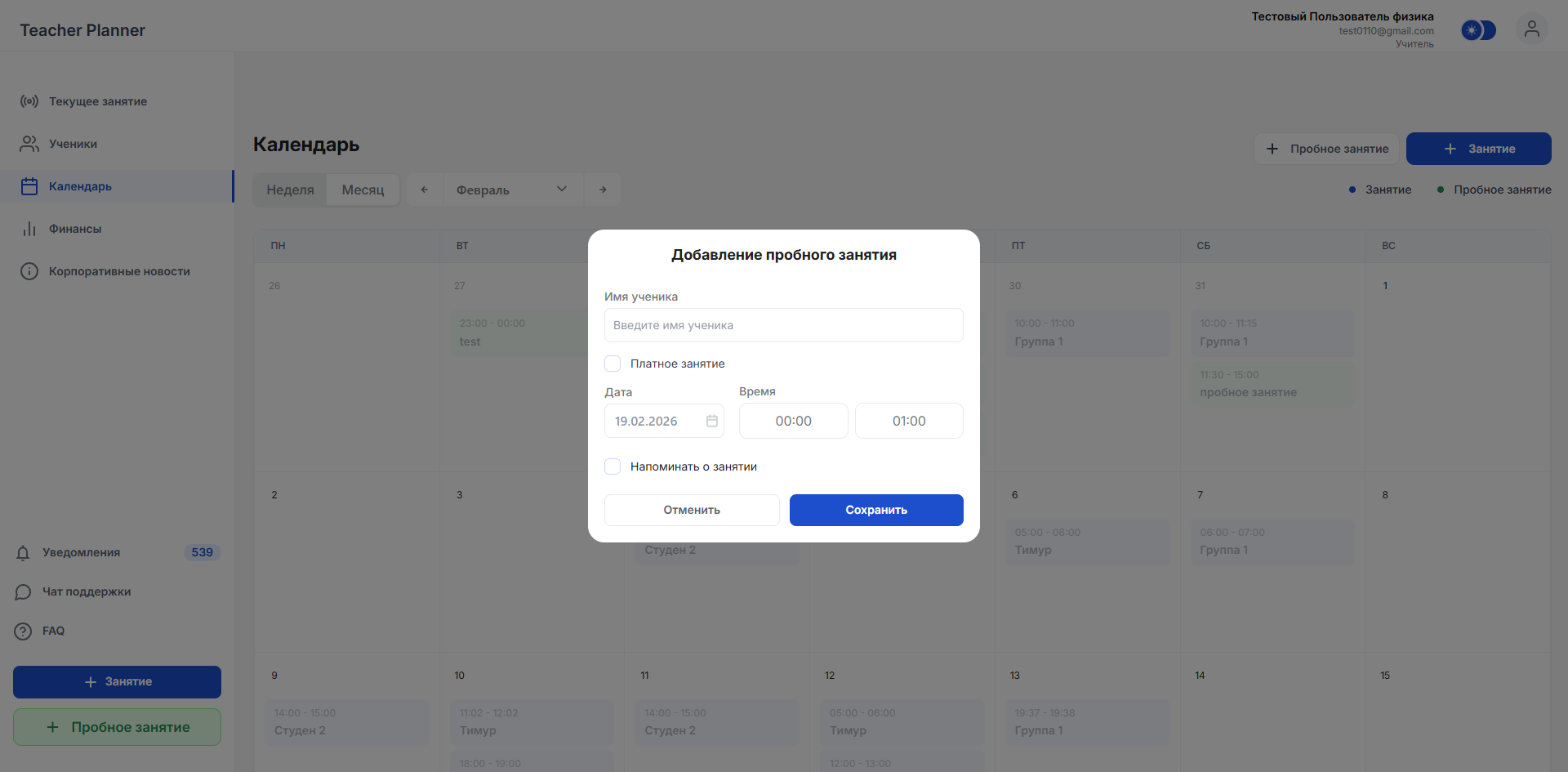Select the 00:00 start time field
The image size is (1568, 772).
tap(792, 421)
